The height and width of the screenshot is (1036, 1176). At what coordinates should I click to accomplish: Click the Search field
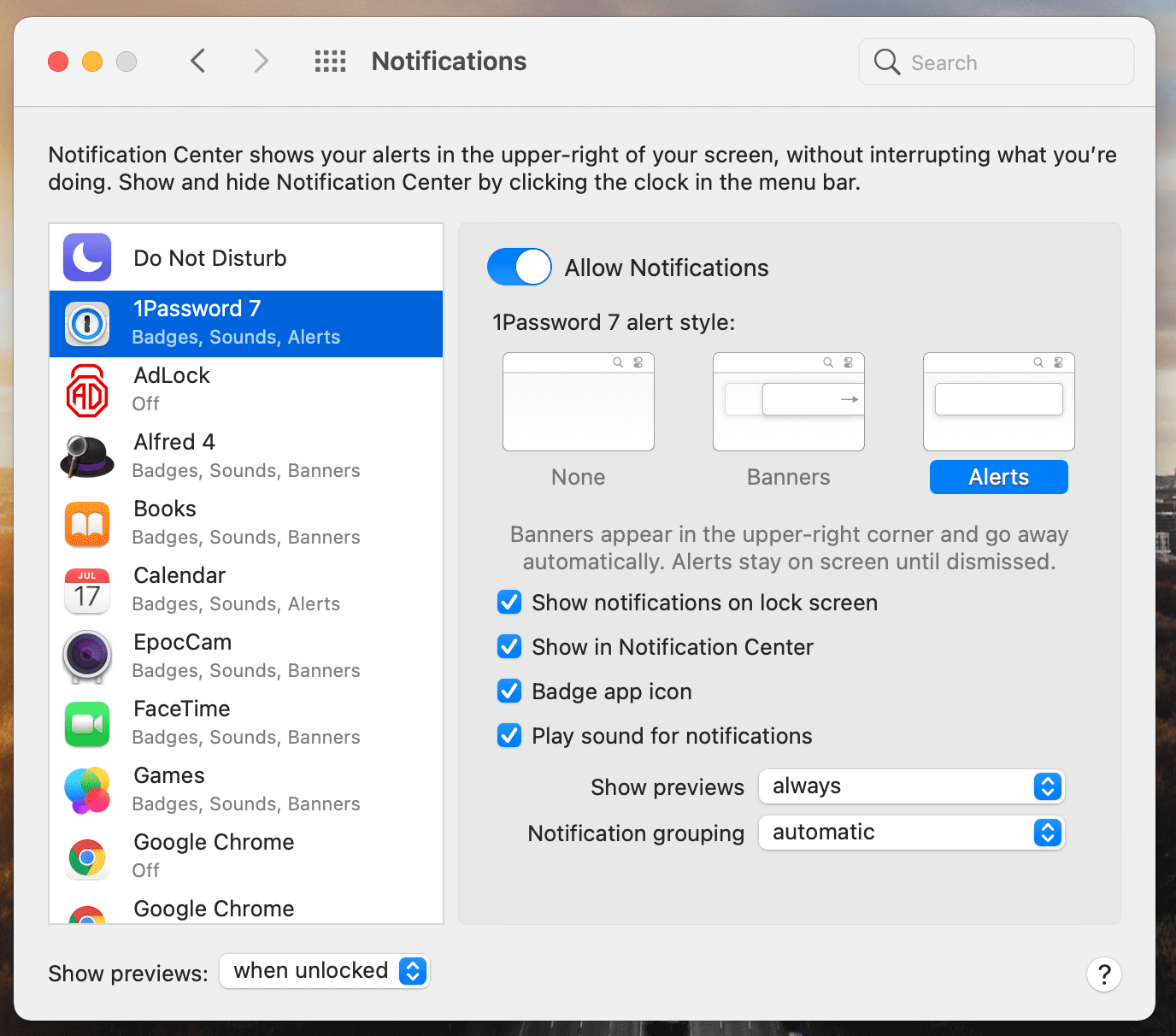(x=997, y=62)
